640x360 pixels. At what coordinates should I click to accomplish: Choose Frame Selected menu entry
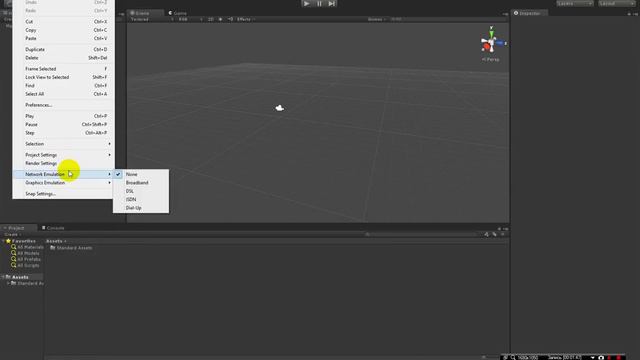[63, 69]
